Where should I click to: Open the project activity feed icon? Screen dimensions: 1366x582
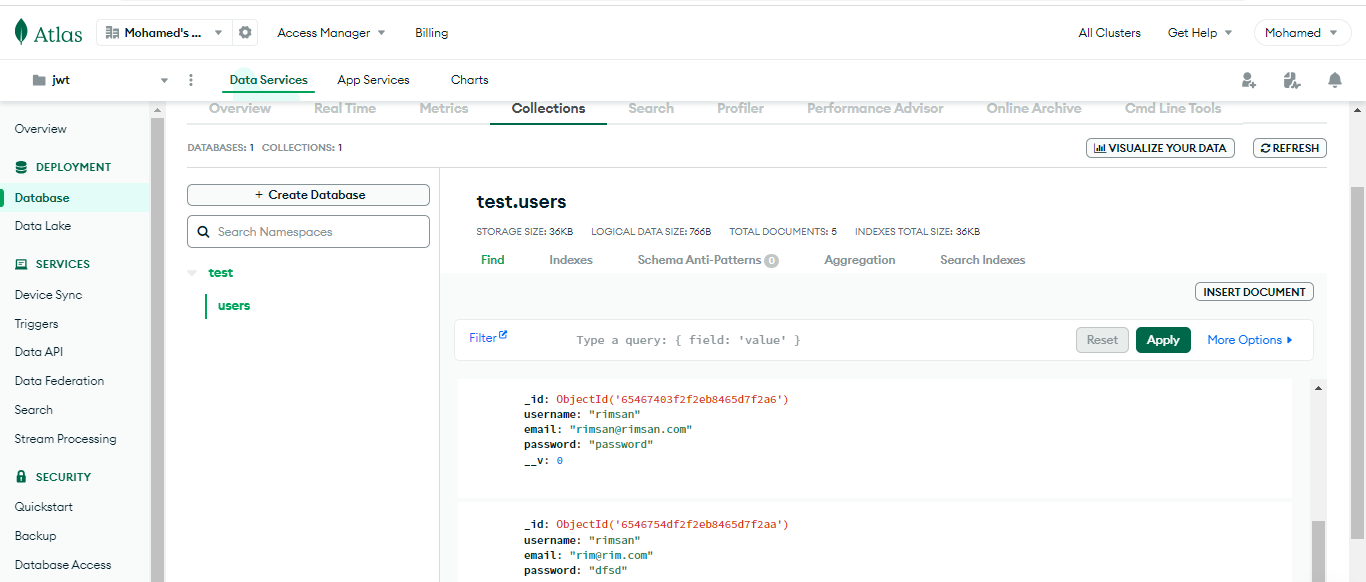(x=1291, y=80)
